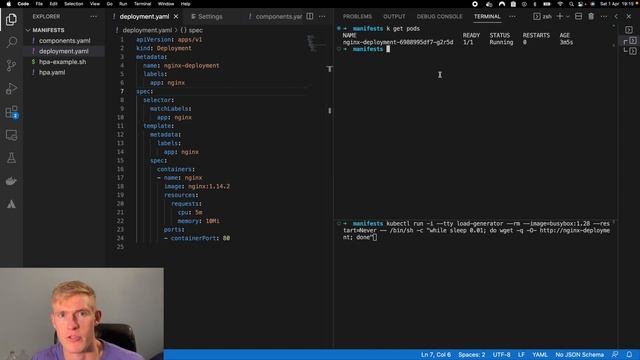Open the Help menu
Screen dimensions: 640x360
(x=186, y=4)
